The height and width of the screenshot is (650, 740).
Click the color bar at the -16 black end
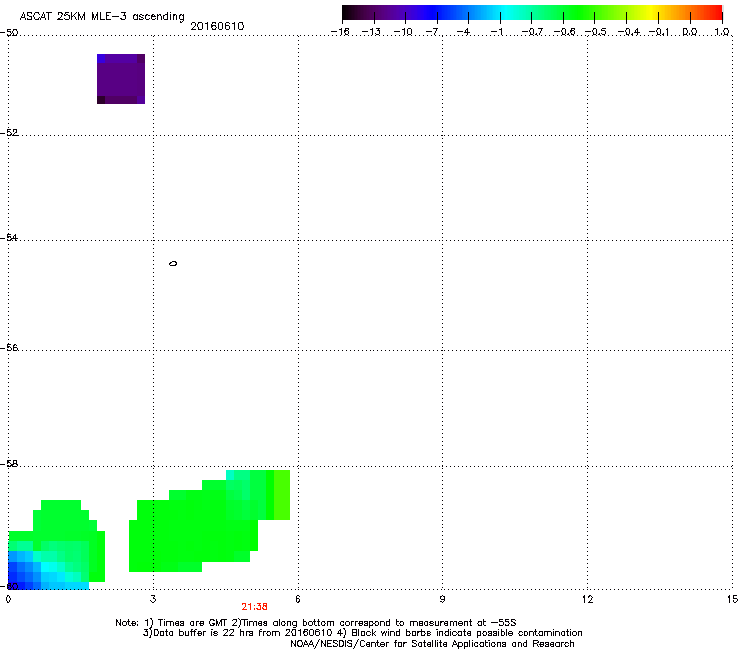click(x=347, y=13)
